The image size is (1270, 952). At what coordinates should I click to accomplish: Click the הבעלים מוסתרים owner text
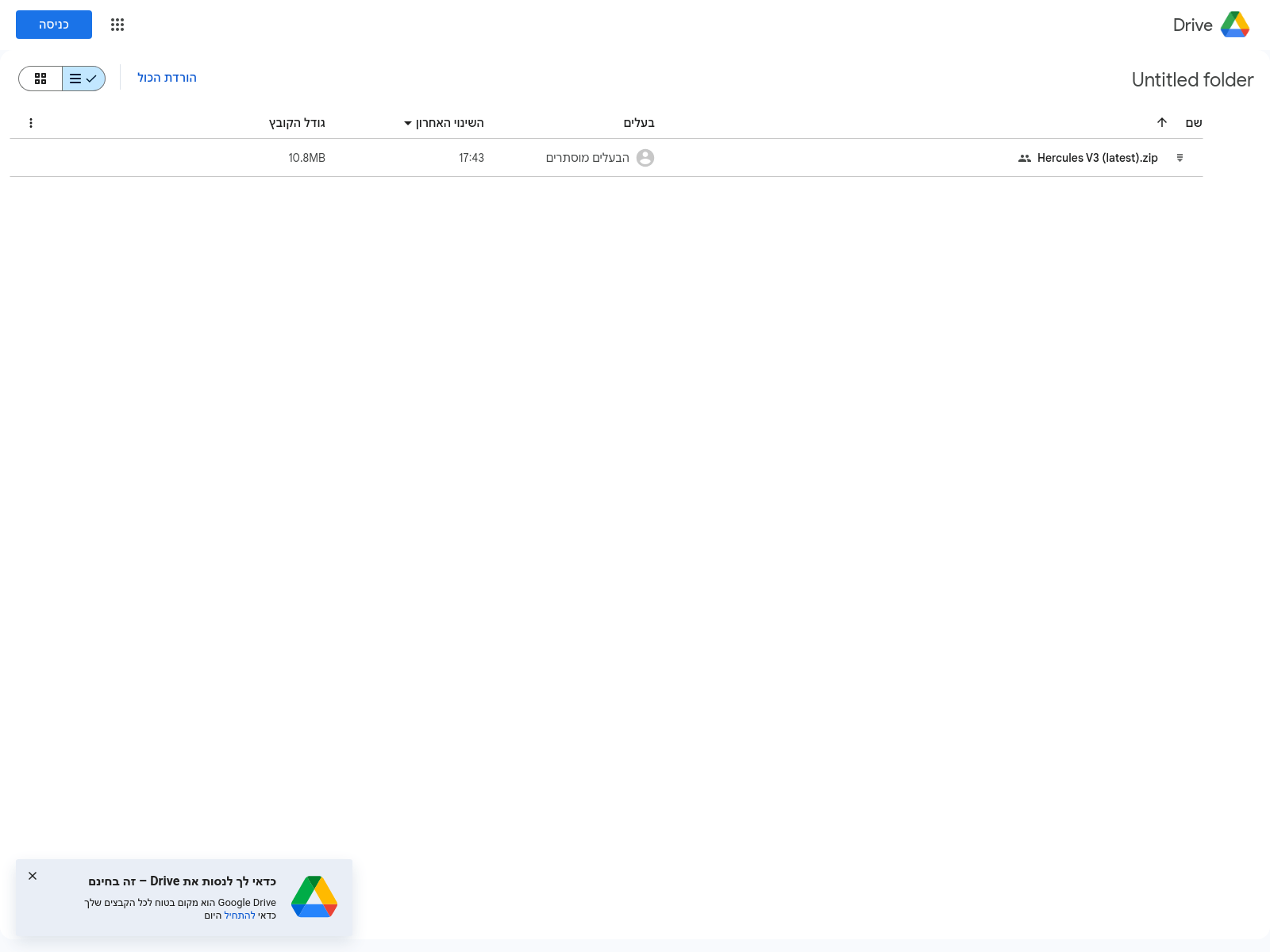coord(587,158)
